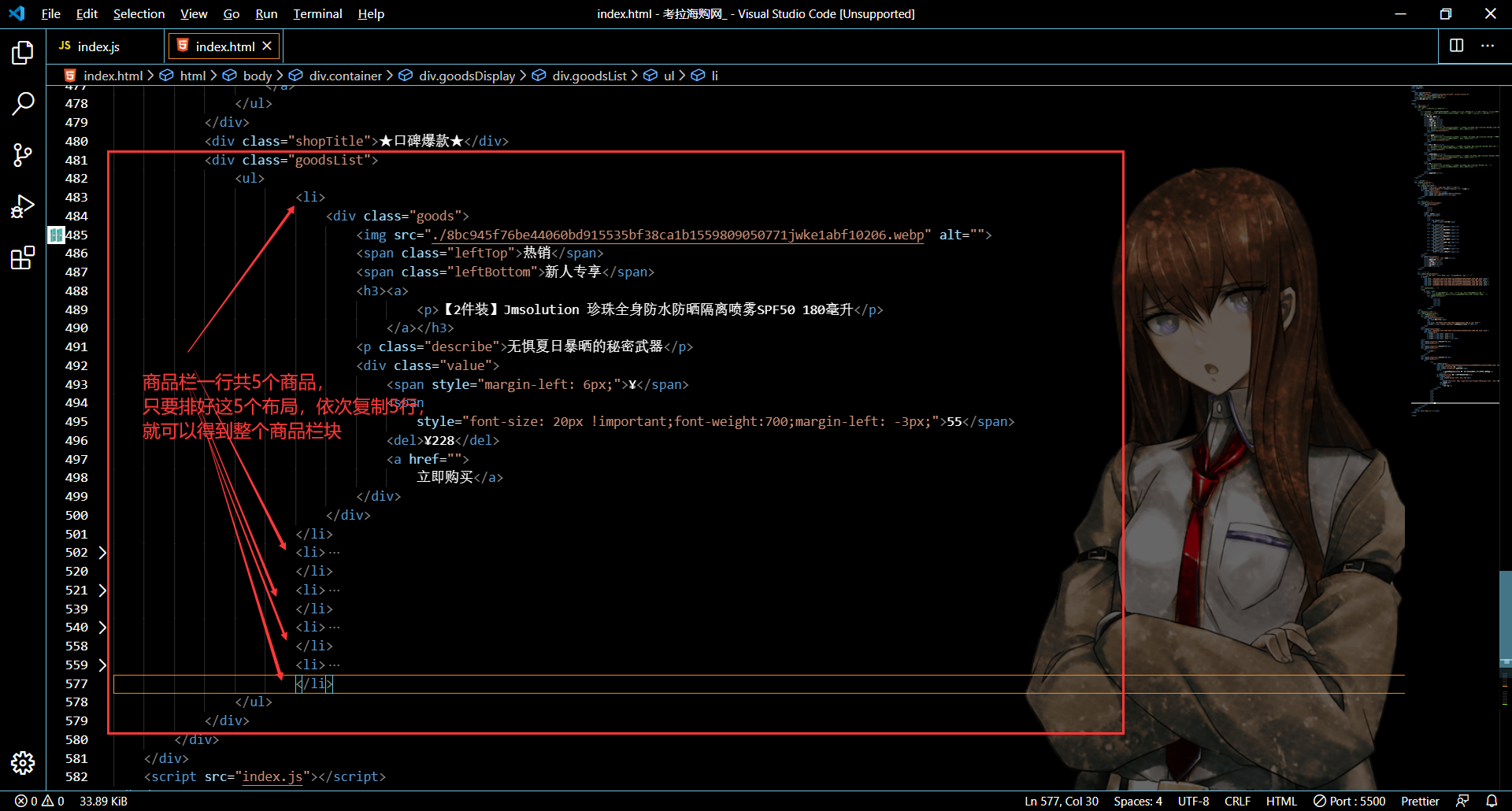The width and height of the screenshot is (1512, 811).
Task: Open the View menu
Action: coord(194,13)
